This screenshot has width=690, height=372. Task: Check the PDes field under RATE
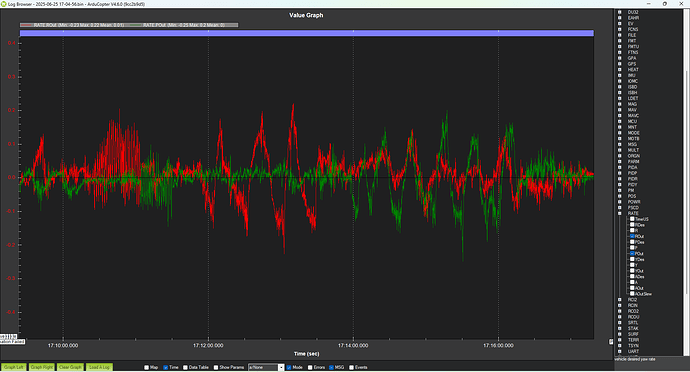click(632, 242)
